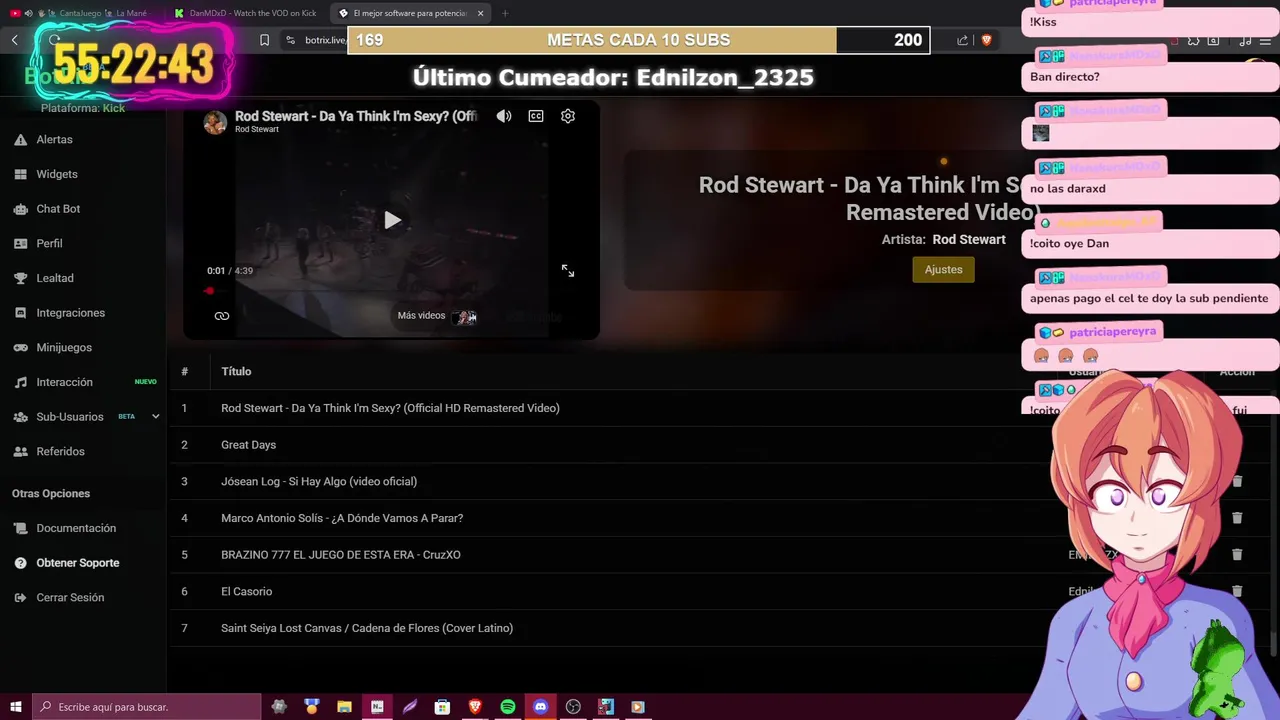Open the Brave Shields icon
Screen dimensions: 1280x720
click(x=986, y=40)
